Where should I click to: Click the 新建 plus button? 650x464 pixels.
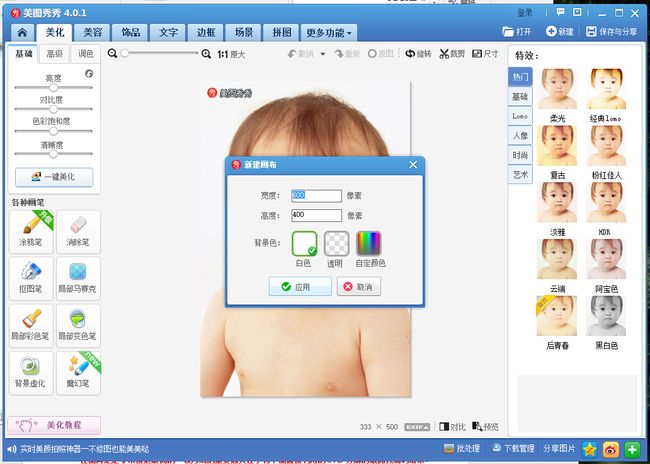tap(559, 32)
